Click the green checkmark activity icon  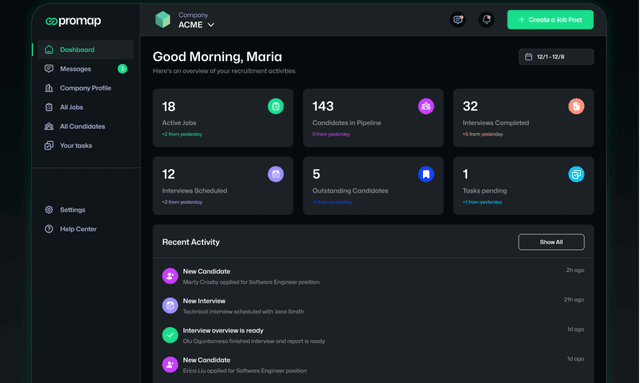click(170, 335)
